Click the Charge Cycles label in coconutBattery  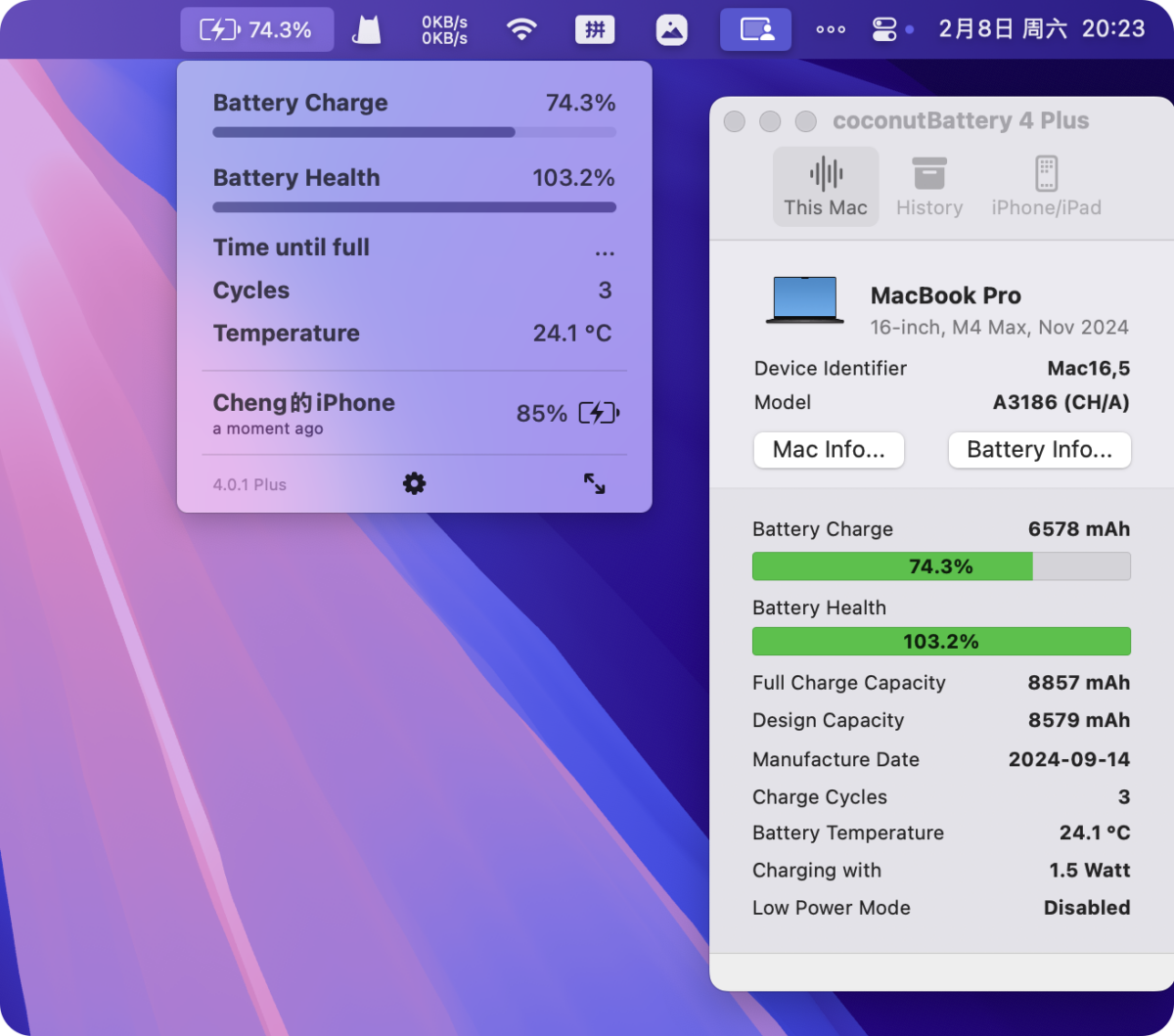pyautogui.click(x=820, y=797)
